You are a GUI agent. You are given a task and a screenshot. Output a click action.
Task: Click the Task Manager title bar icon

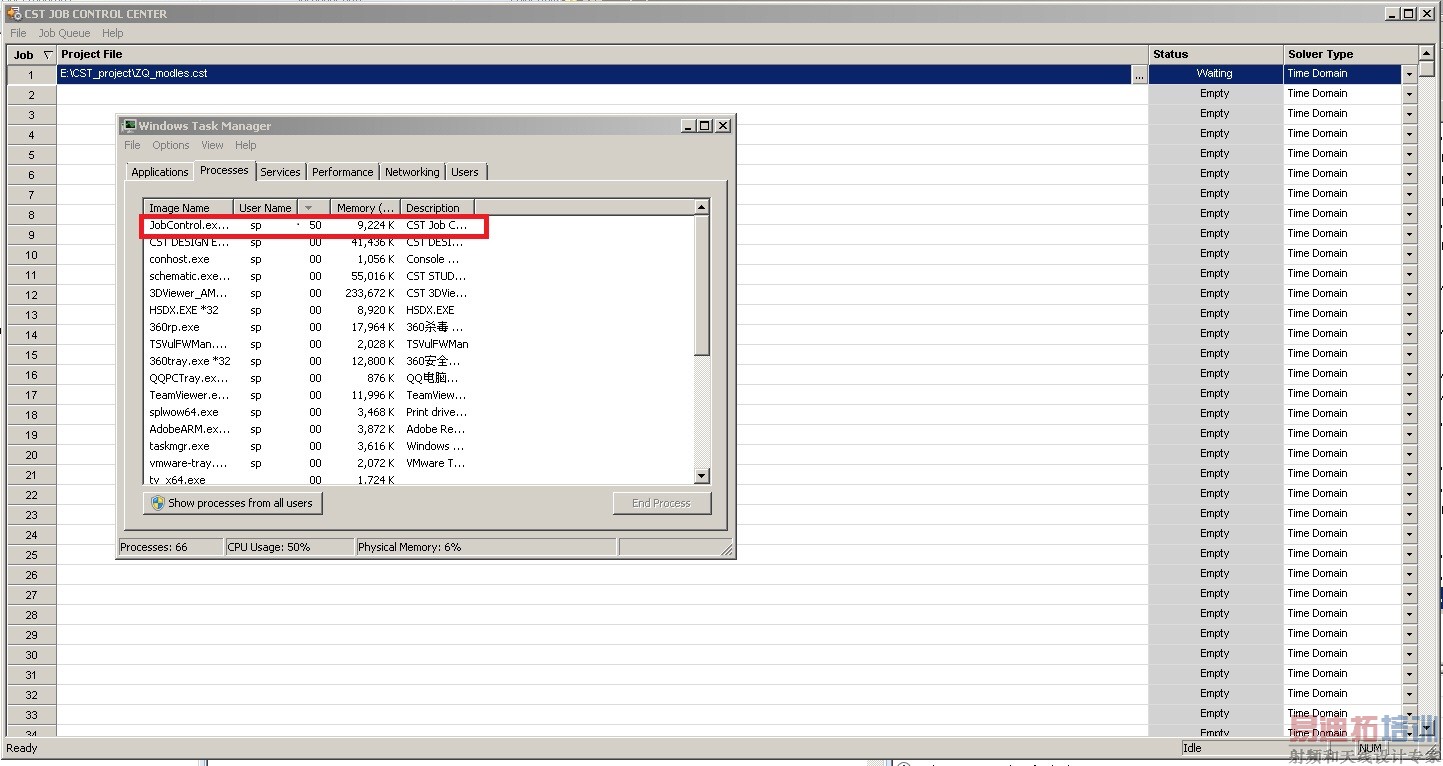click(129, 125)
